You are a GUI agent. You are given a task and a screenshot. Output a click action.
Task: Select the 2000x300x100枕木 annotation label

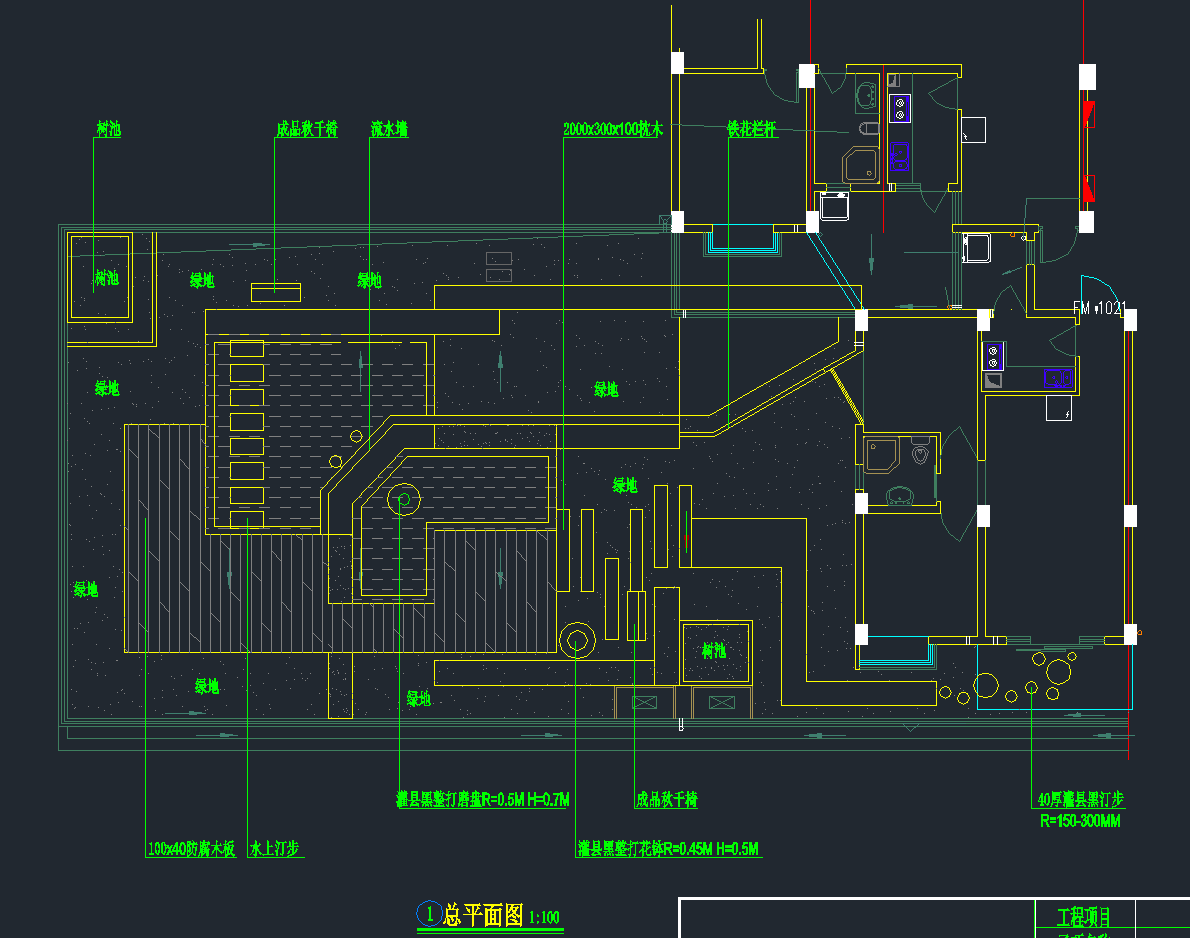(613, 129)
